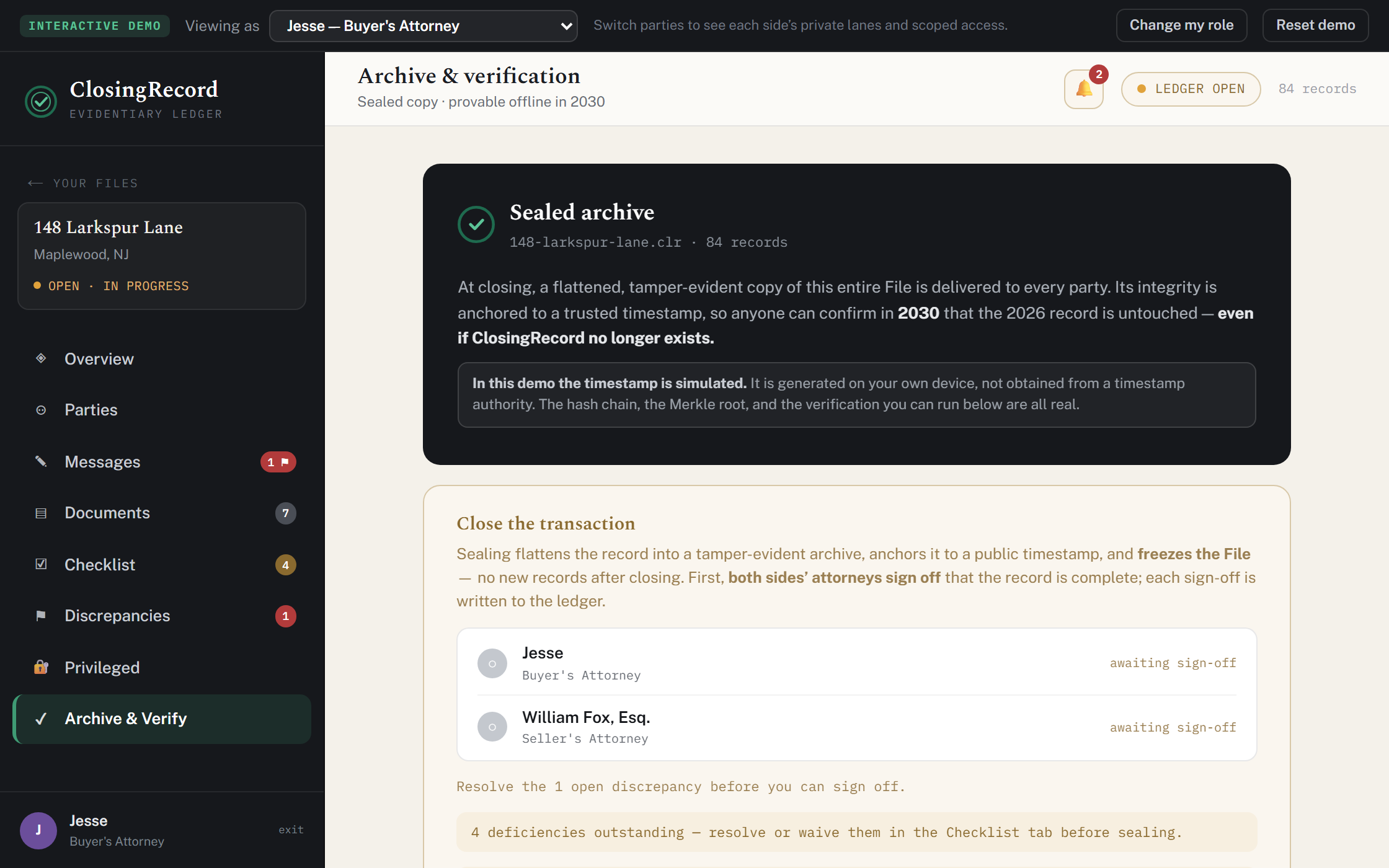Click Jesse's purple avatar circle
1389x868 pixels.
(38, 830)
